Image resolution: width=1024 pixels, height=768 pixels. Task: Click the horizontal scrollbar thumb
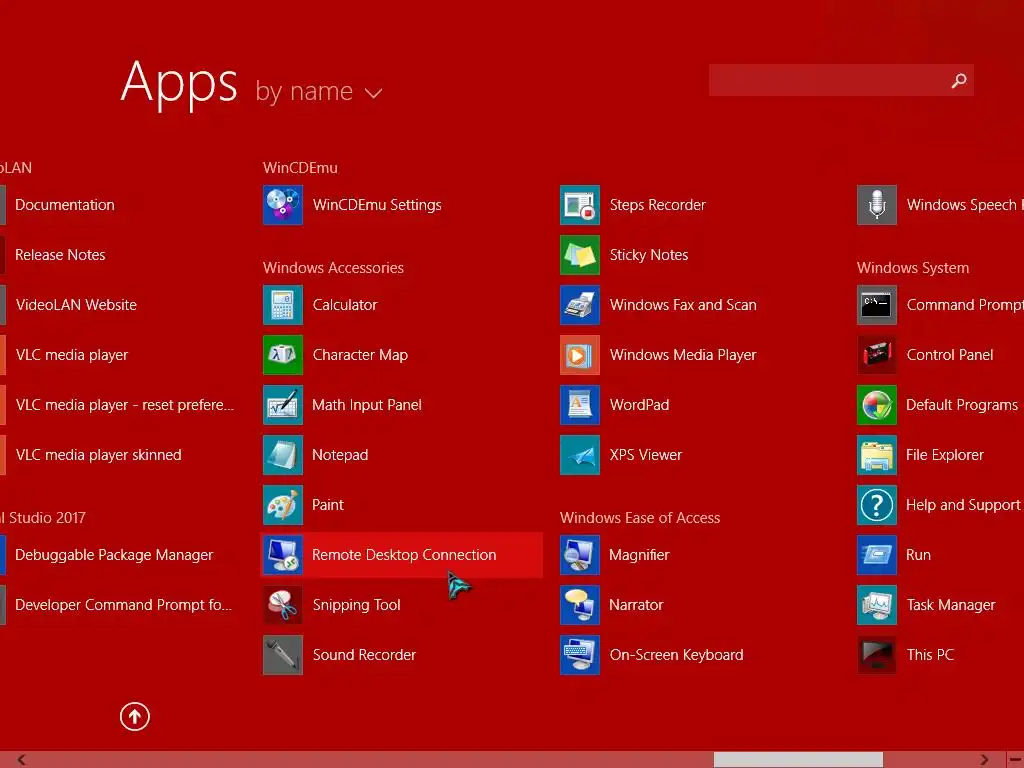click(x=798, y=760)
